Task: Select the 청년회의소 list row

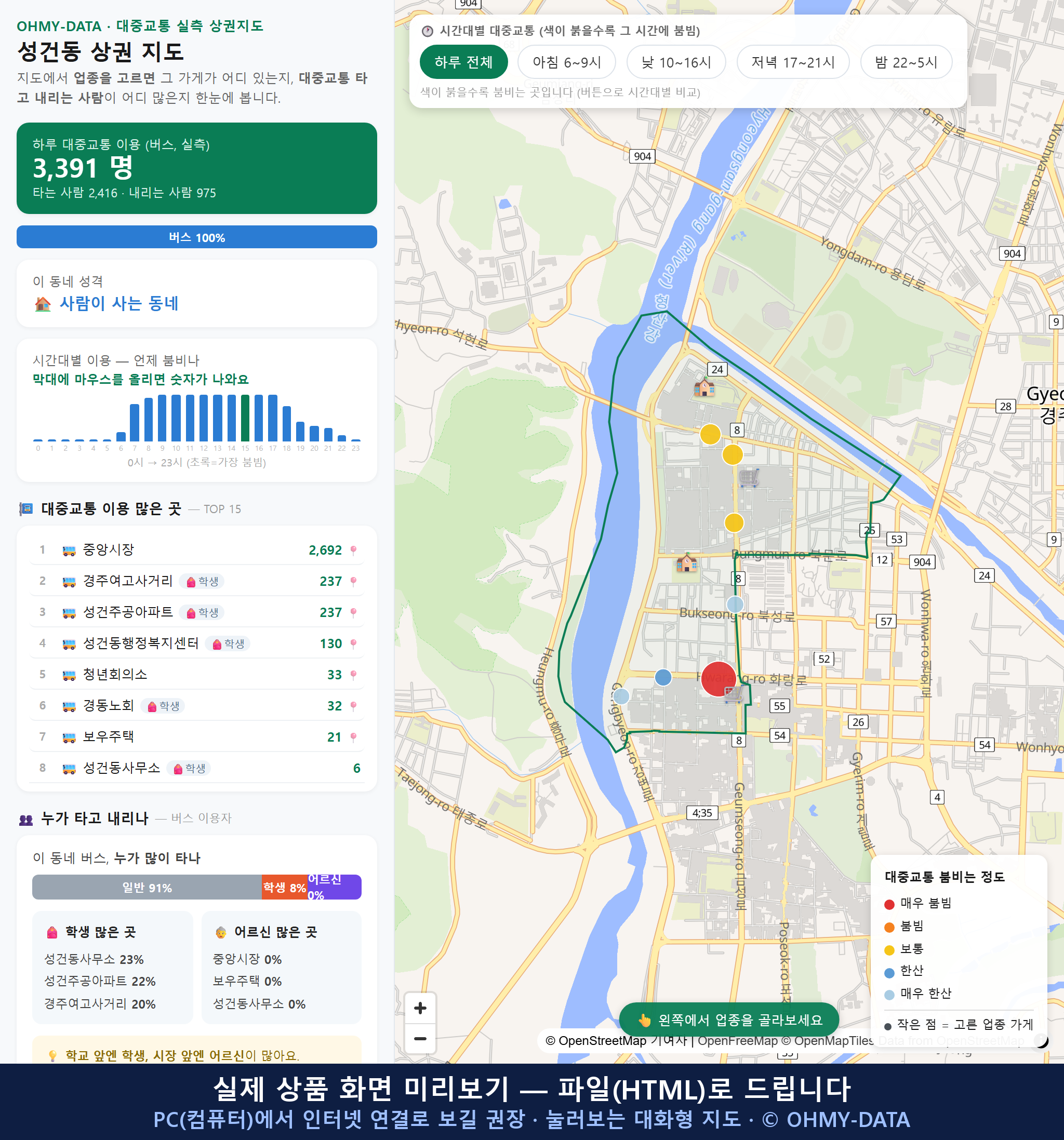Action: 197,675
